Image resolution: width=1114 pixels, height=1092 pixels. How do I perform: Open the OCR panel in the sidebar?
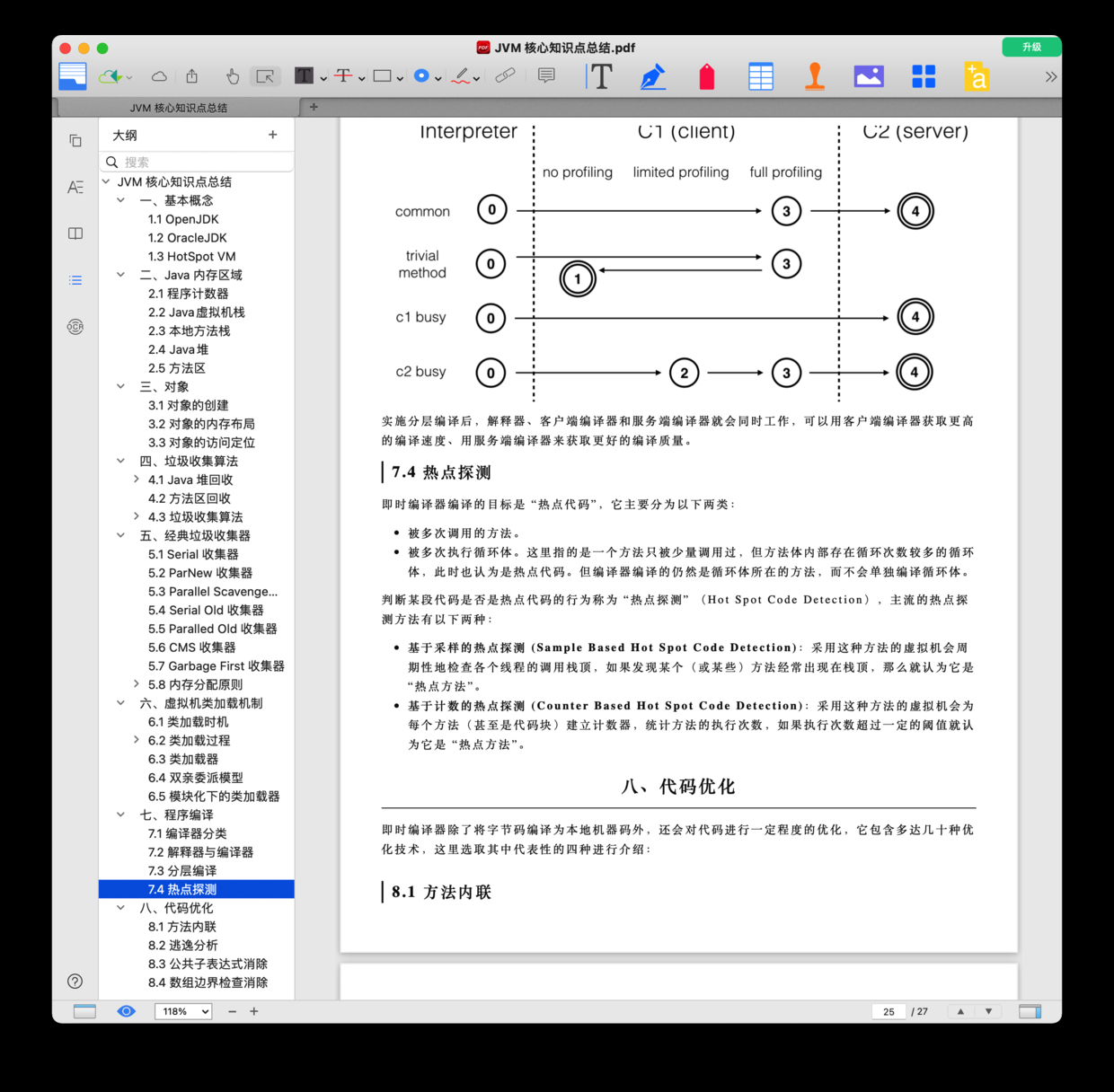(75, 327)
